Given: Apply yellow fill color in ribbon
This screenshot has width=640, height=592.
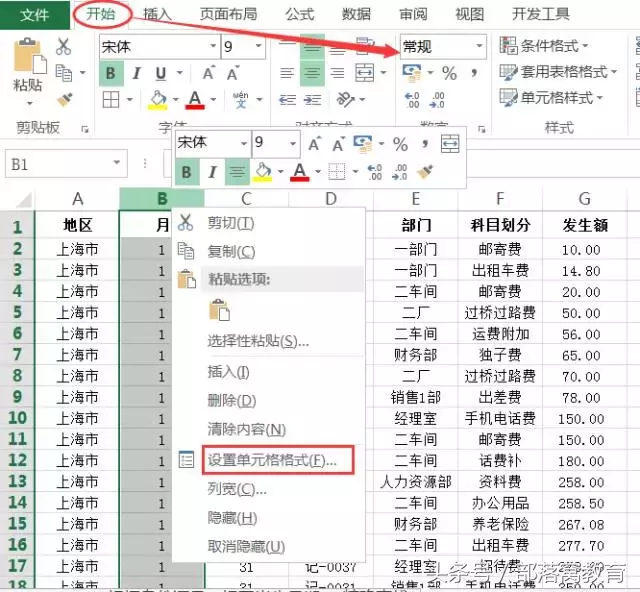Looking at the screenshot, I should (158, 100).
